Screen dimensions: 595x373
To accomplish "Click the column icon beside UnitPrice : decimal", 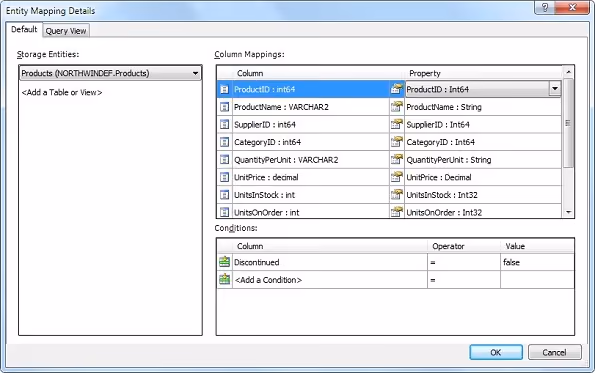I will click(x=224, y=177).
